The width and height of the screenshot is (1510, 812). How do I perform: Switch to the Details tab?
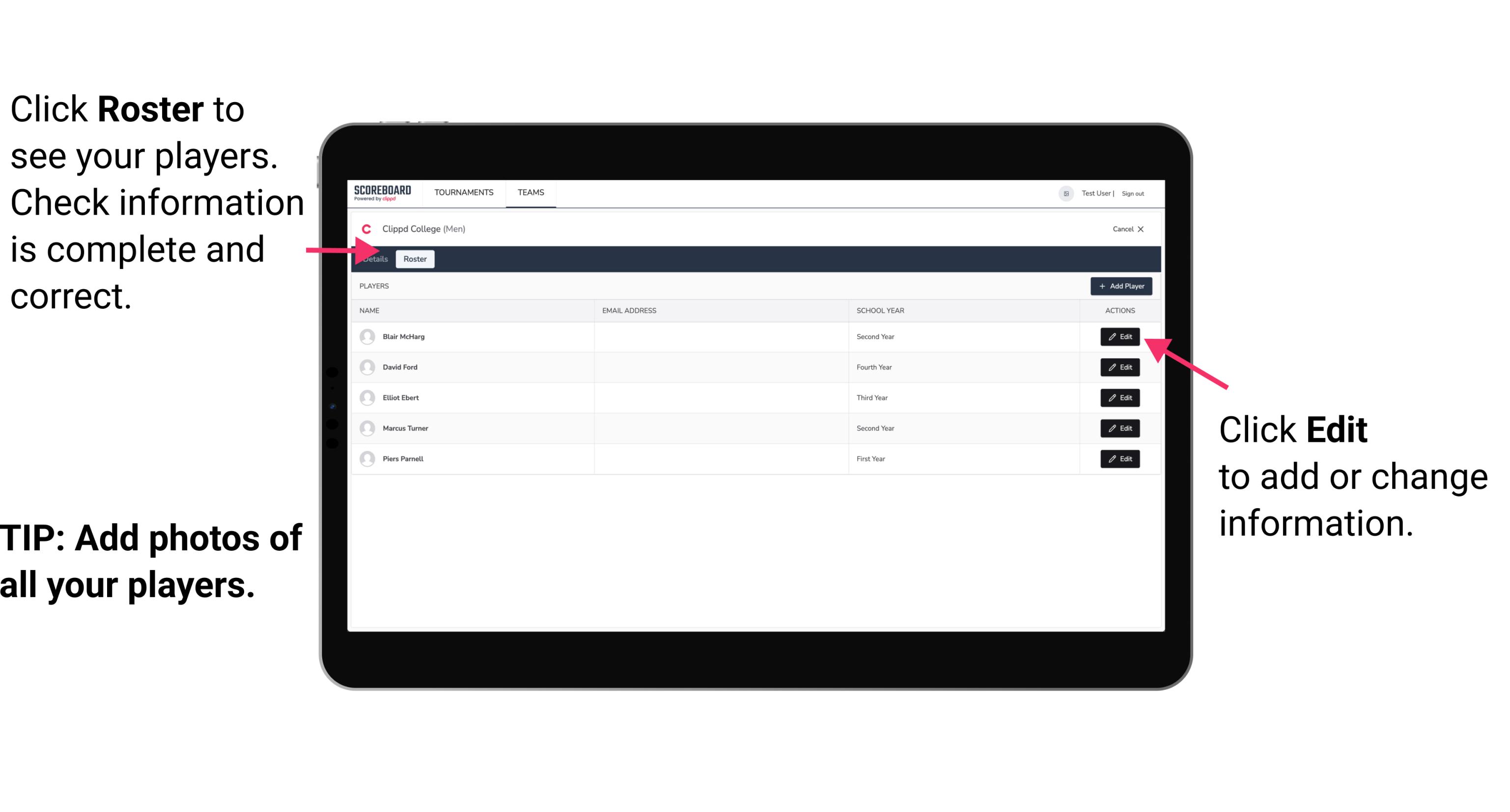[x=375, y=259]
